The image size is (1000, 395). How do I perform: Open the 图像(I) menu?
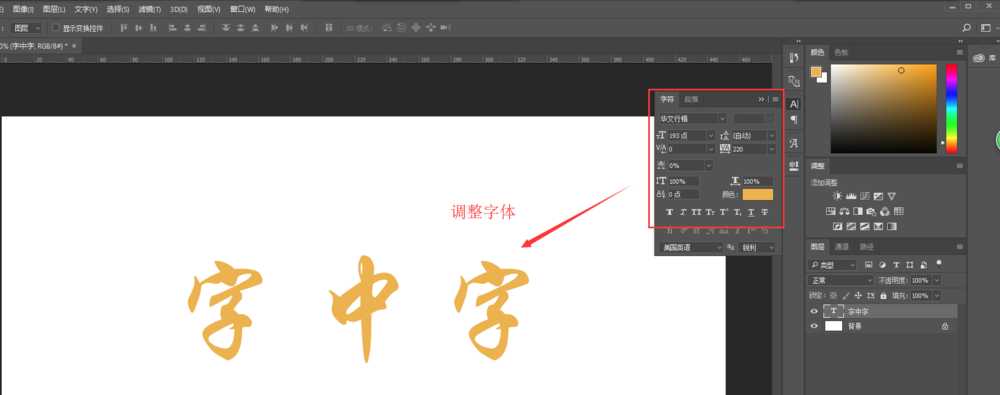(23, 10)
